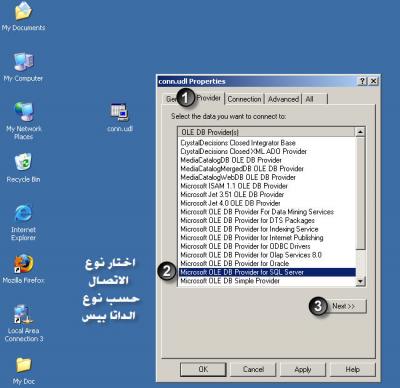Click the Help button

(x=352, y=369)
